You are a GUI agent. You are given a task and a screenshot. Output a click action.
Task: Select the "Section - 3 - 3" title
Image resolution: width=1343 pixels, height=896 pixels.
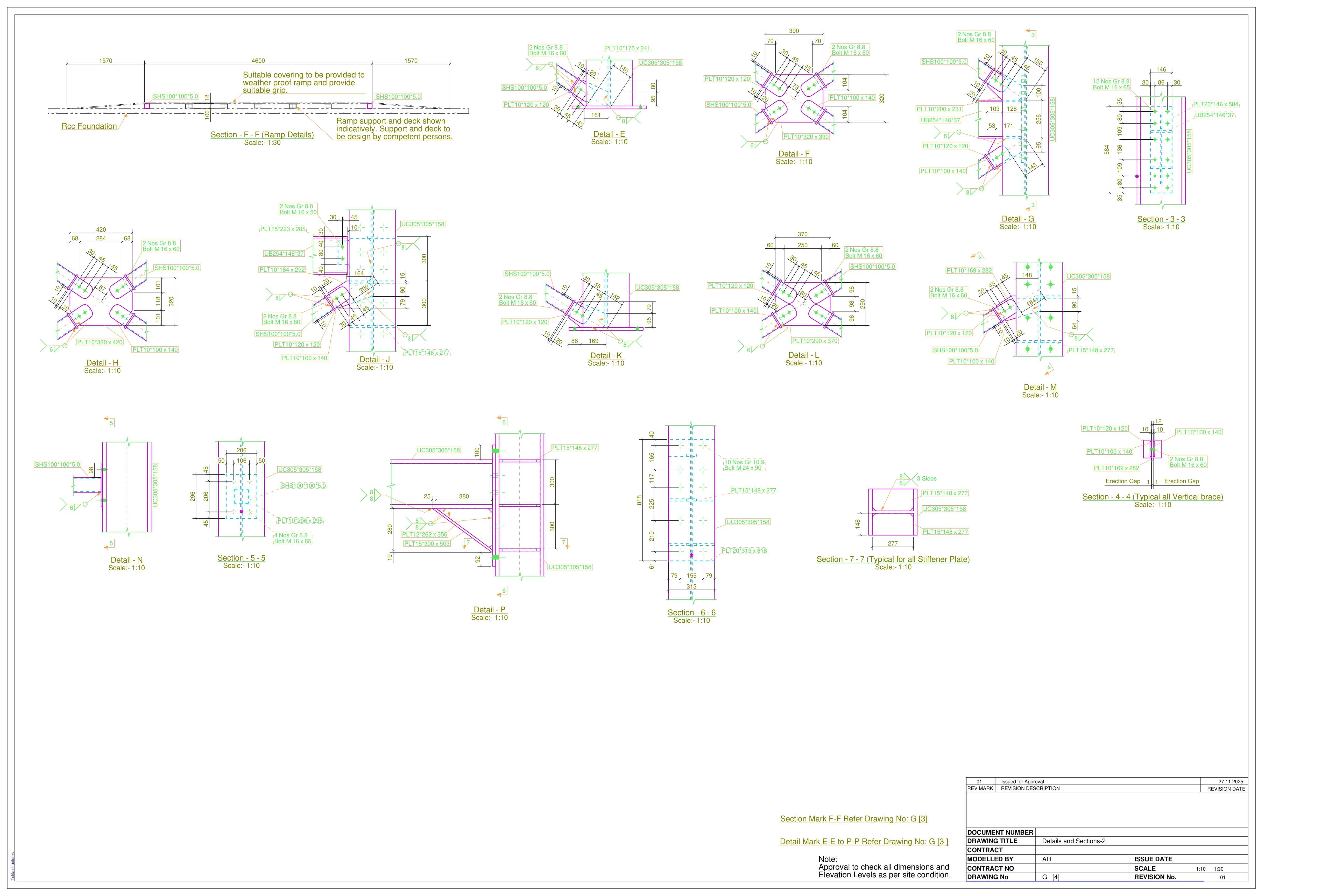pyautogui.click(x=1161, y=219)
